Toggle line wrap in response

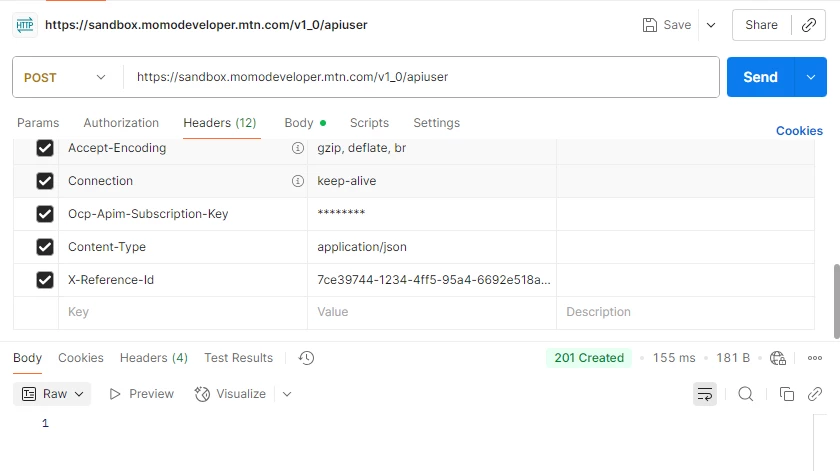click(705, 394)
